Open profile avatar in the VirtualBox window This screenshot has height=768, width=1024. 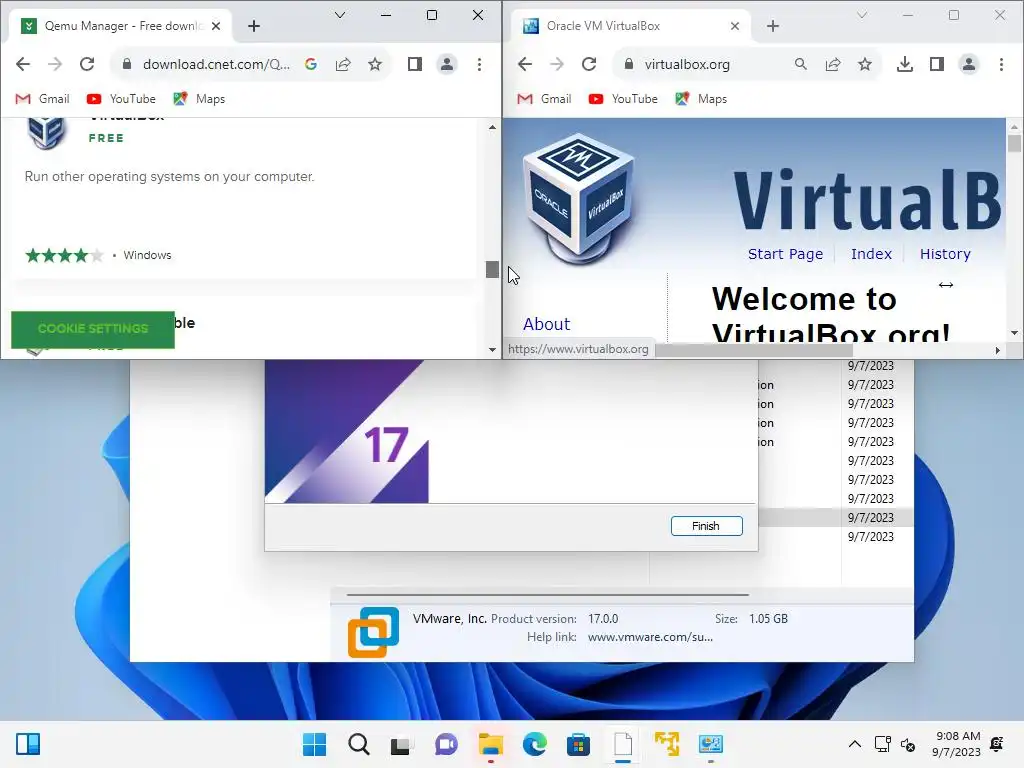coord(968,64)
